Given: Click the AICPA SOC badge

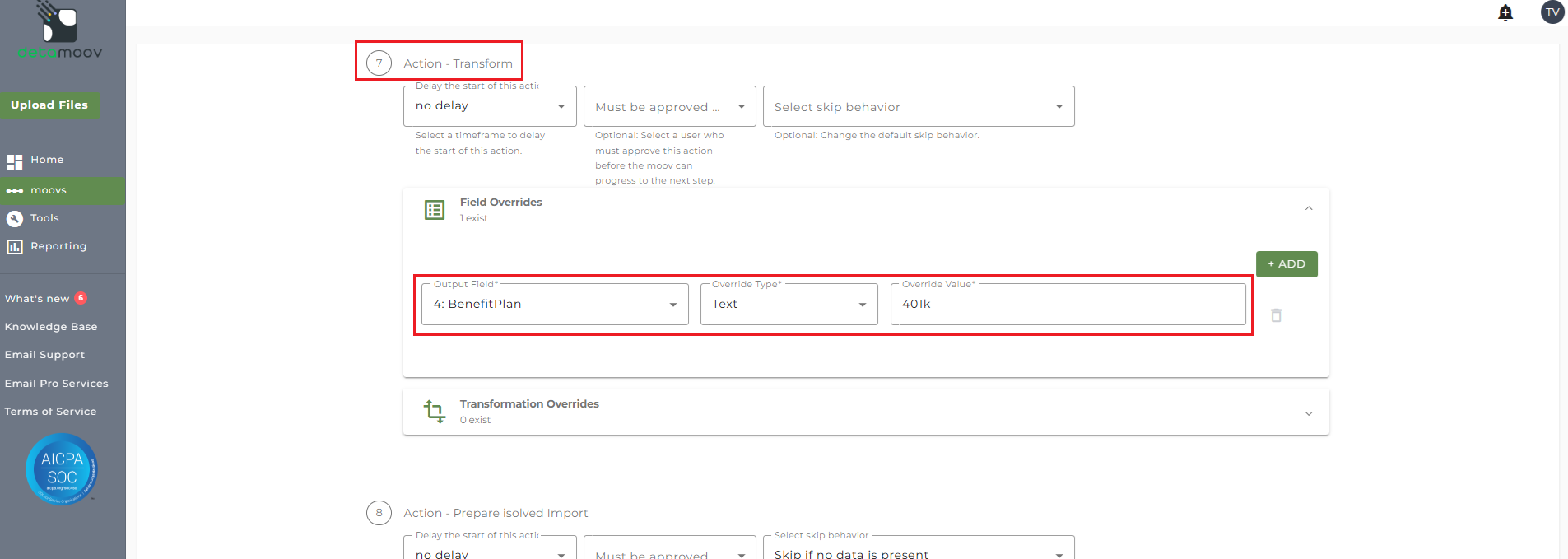Looking at the screenshot, I should point(62,468).
